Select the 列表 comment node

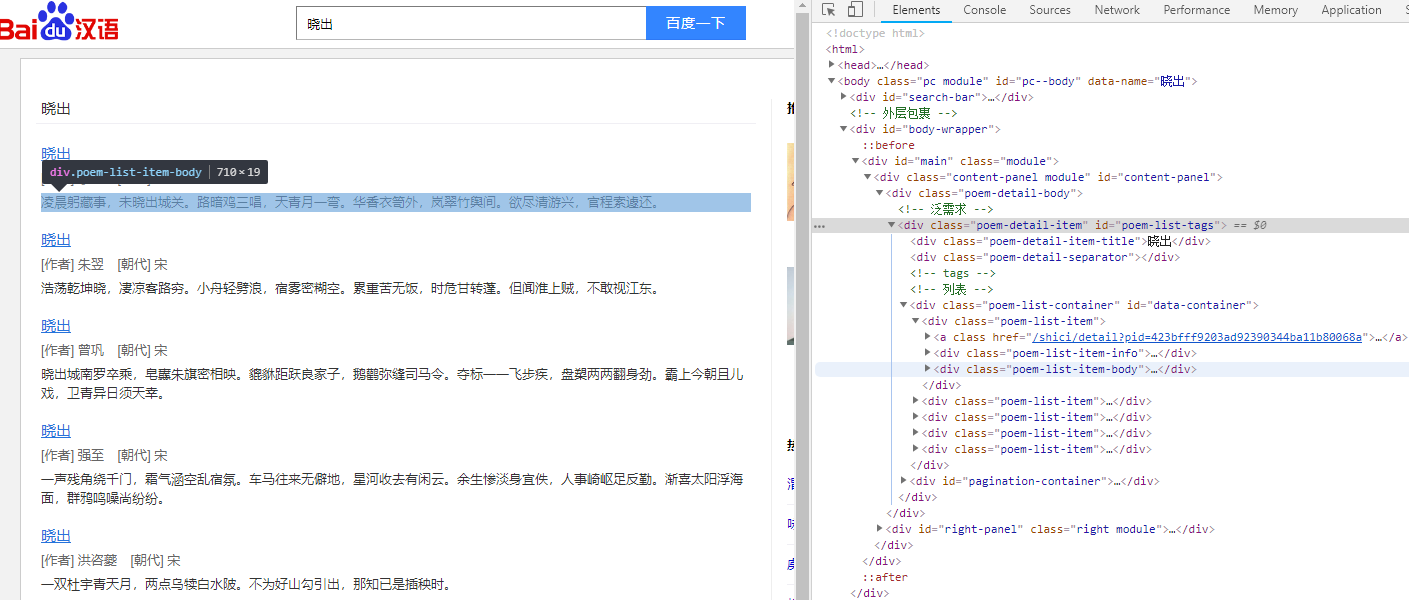click(x=952, y=289)
